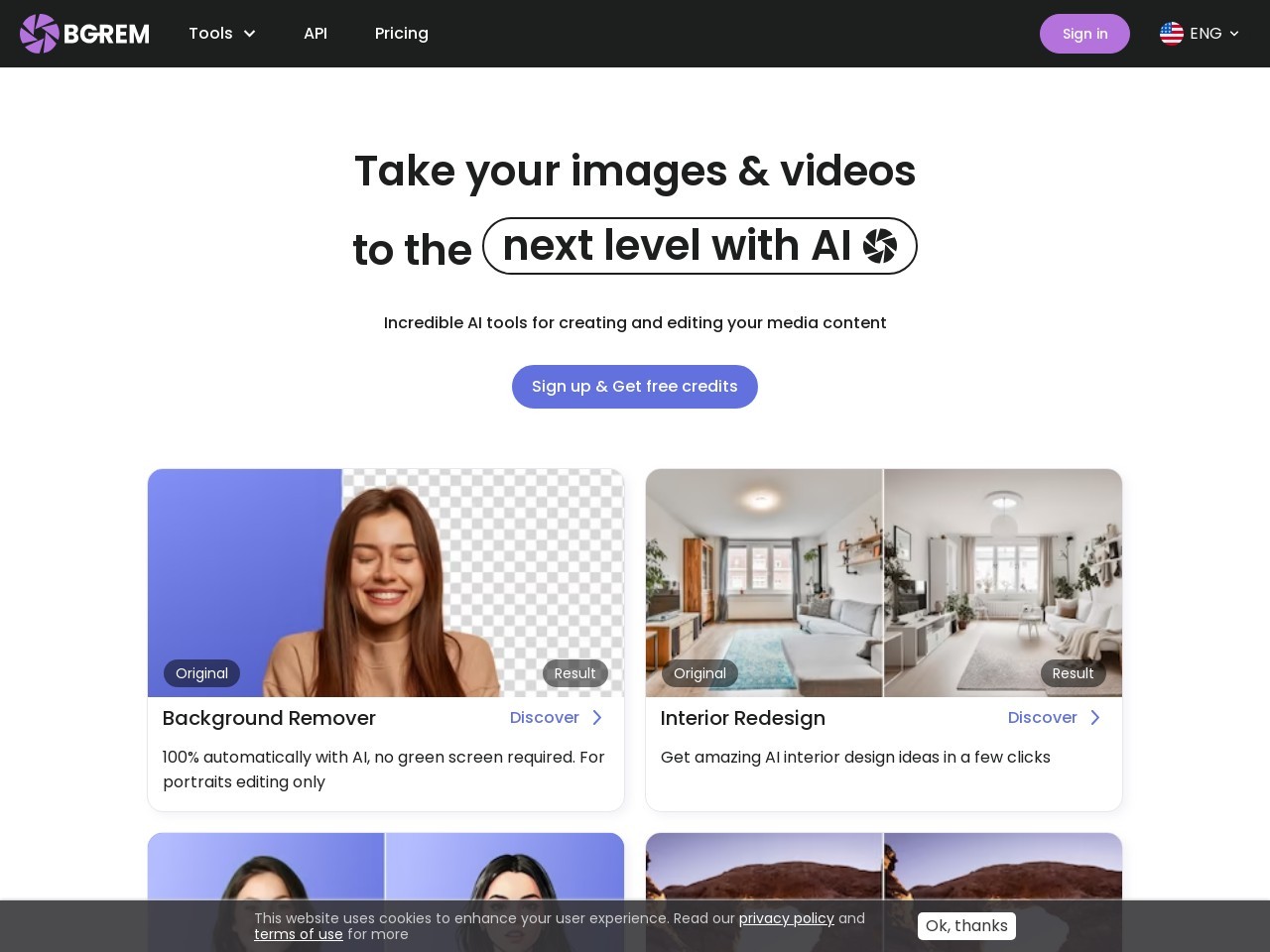Click the BGREM logo icon
1270x952 pixels.
point(40,34)
